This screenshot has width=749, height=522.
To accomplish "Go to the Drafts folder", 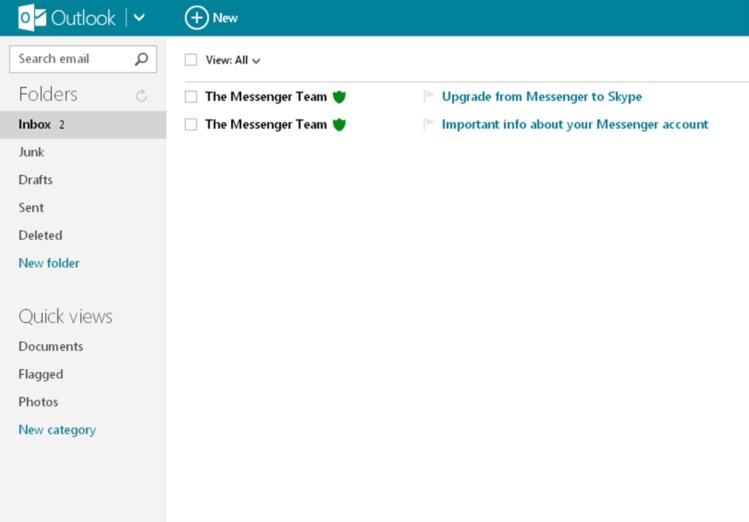I will (35, 180).
